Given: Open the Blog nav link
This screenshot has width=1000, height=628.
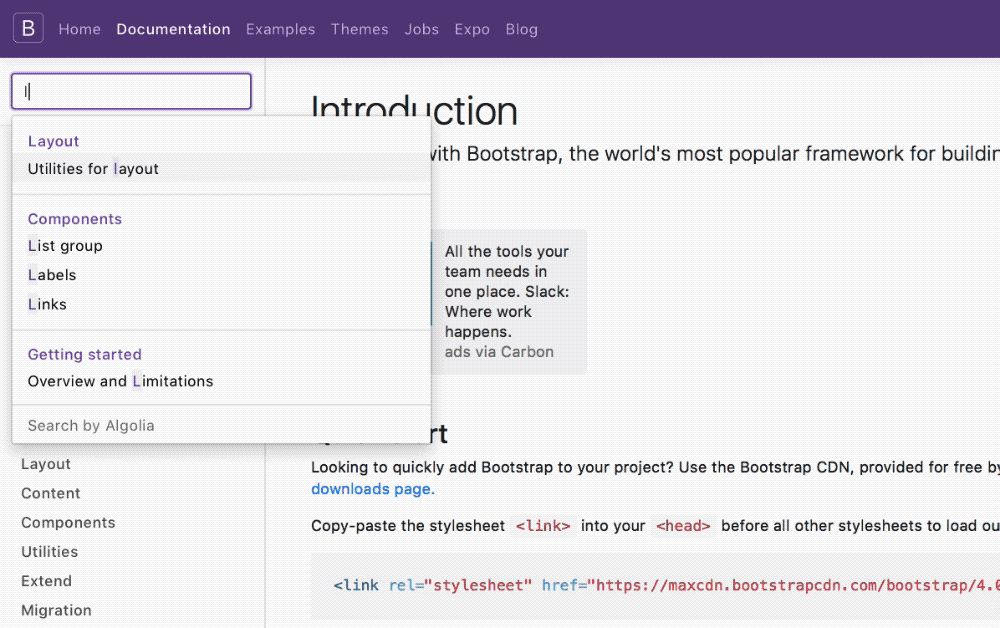Looking at the screenshot, I should pos(522,29).
